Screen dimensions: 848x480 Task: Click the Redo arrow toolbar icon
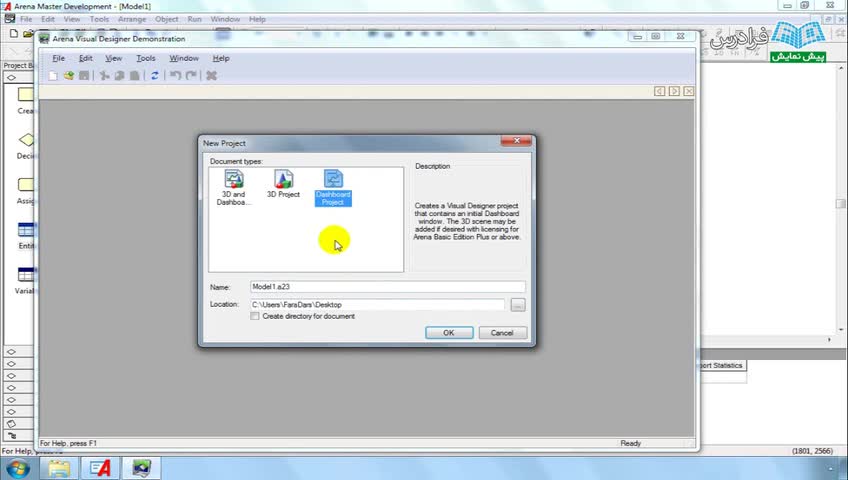click(x=191, y=76)
